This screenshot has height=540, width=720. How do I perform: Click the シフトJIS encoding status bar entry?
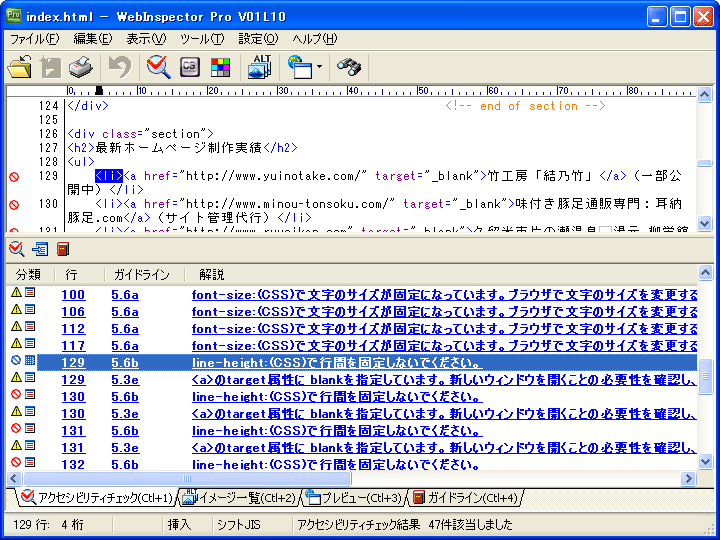239,524
